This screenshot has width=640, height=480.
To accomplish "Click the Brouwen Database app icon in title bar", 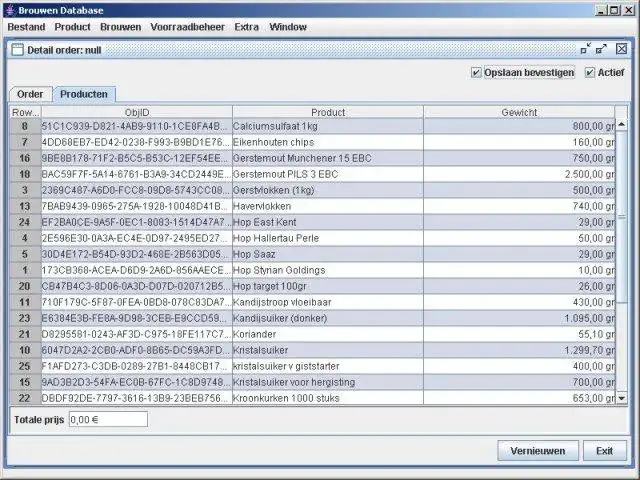I will [11, 10].
